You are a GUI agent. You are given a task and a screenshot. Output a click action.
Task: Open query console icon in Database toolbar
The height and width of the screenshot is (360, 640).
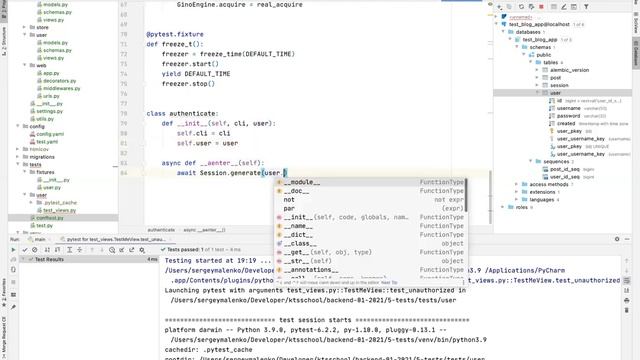click(574, 7)
